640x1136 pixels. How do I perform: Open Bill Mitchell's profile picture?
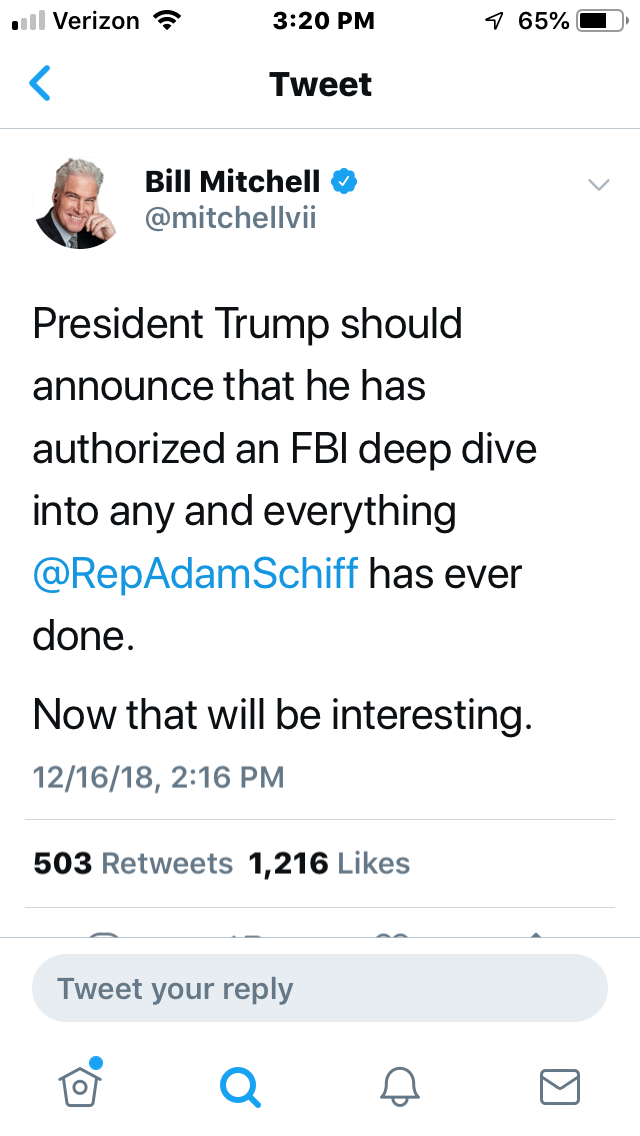point(77,203)
